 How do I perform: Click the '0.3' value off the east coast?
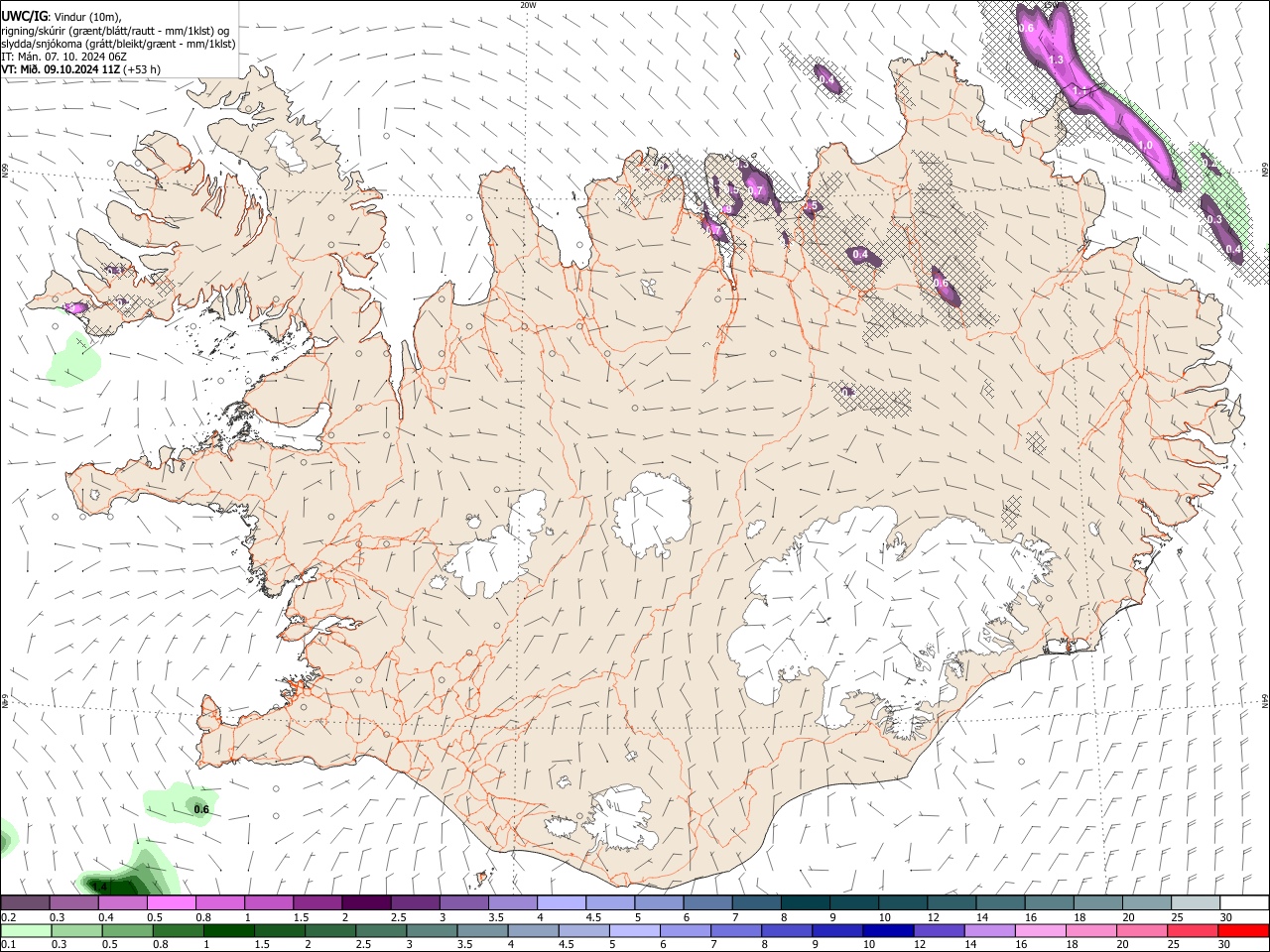1213,219
